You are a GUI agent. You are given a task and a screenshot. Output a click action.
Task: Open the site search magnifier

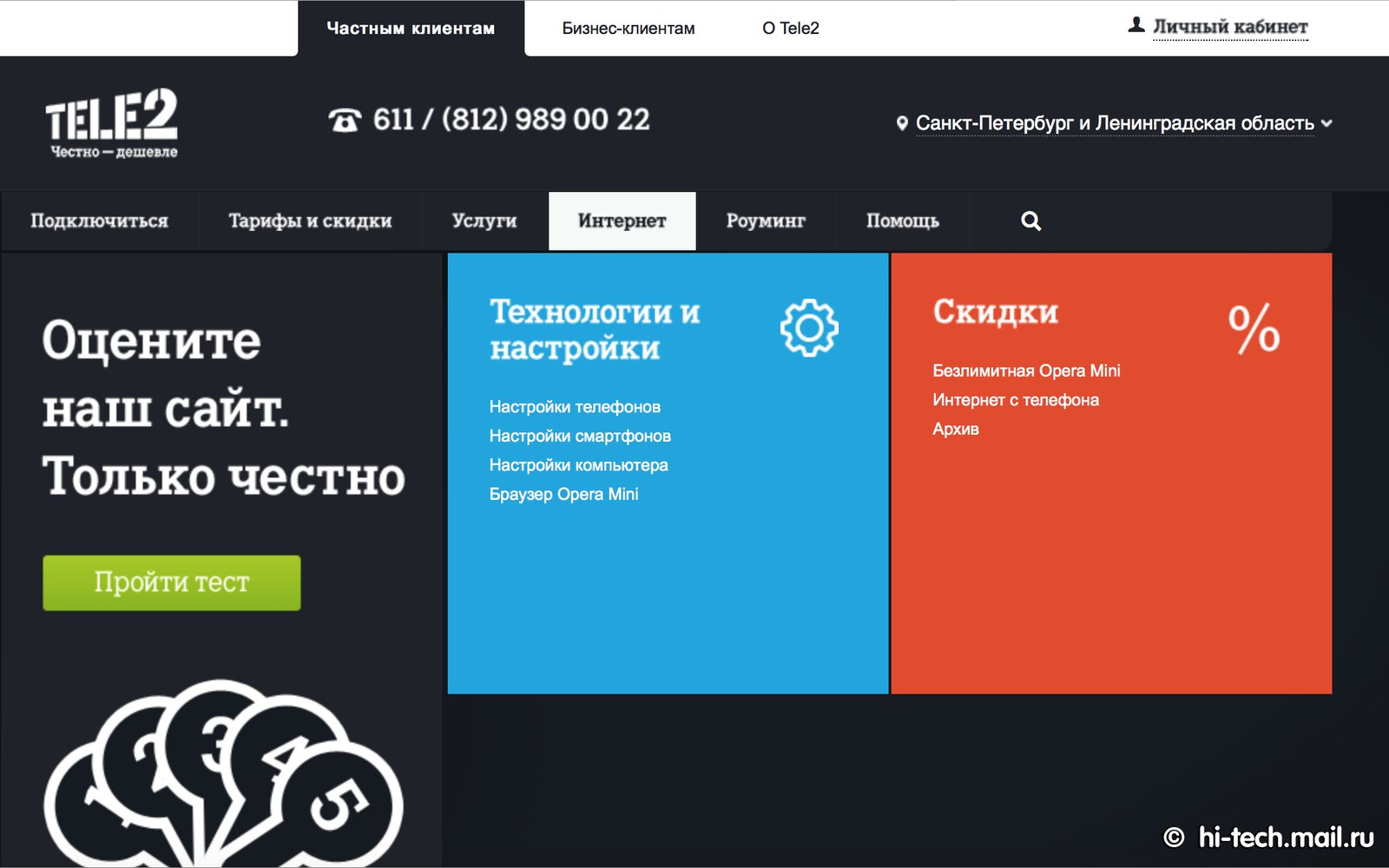(x=1030, y=221)
